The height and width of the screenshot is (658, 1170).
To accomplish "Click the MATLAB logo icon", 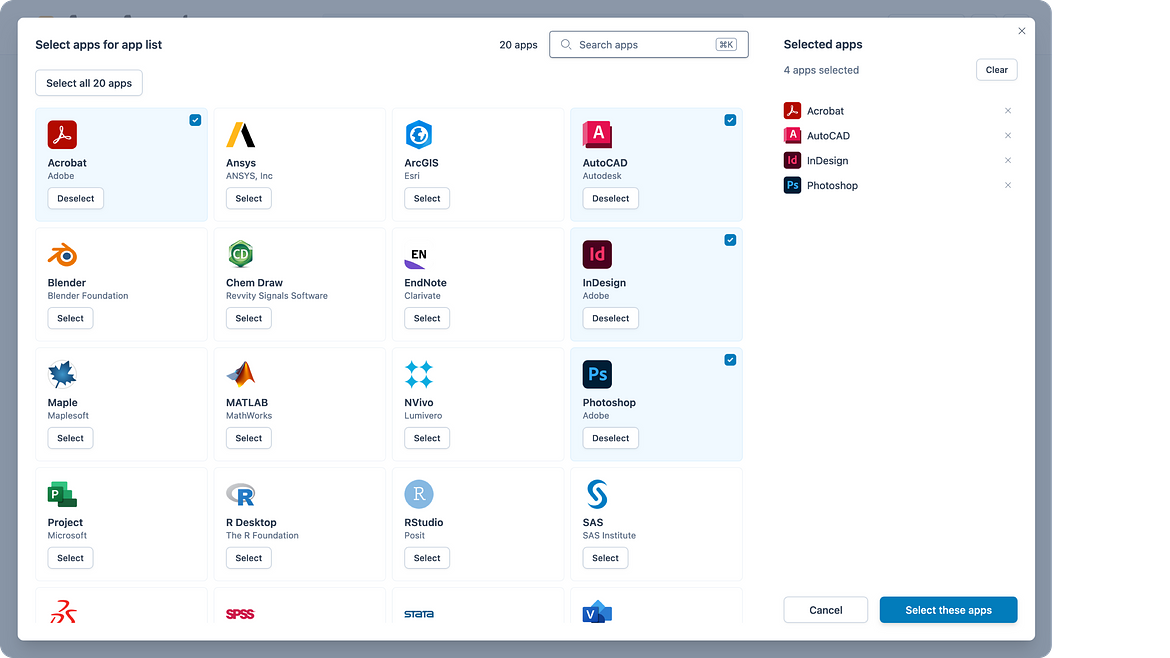I will pyautogui.click(x=241, y=375).
